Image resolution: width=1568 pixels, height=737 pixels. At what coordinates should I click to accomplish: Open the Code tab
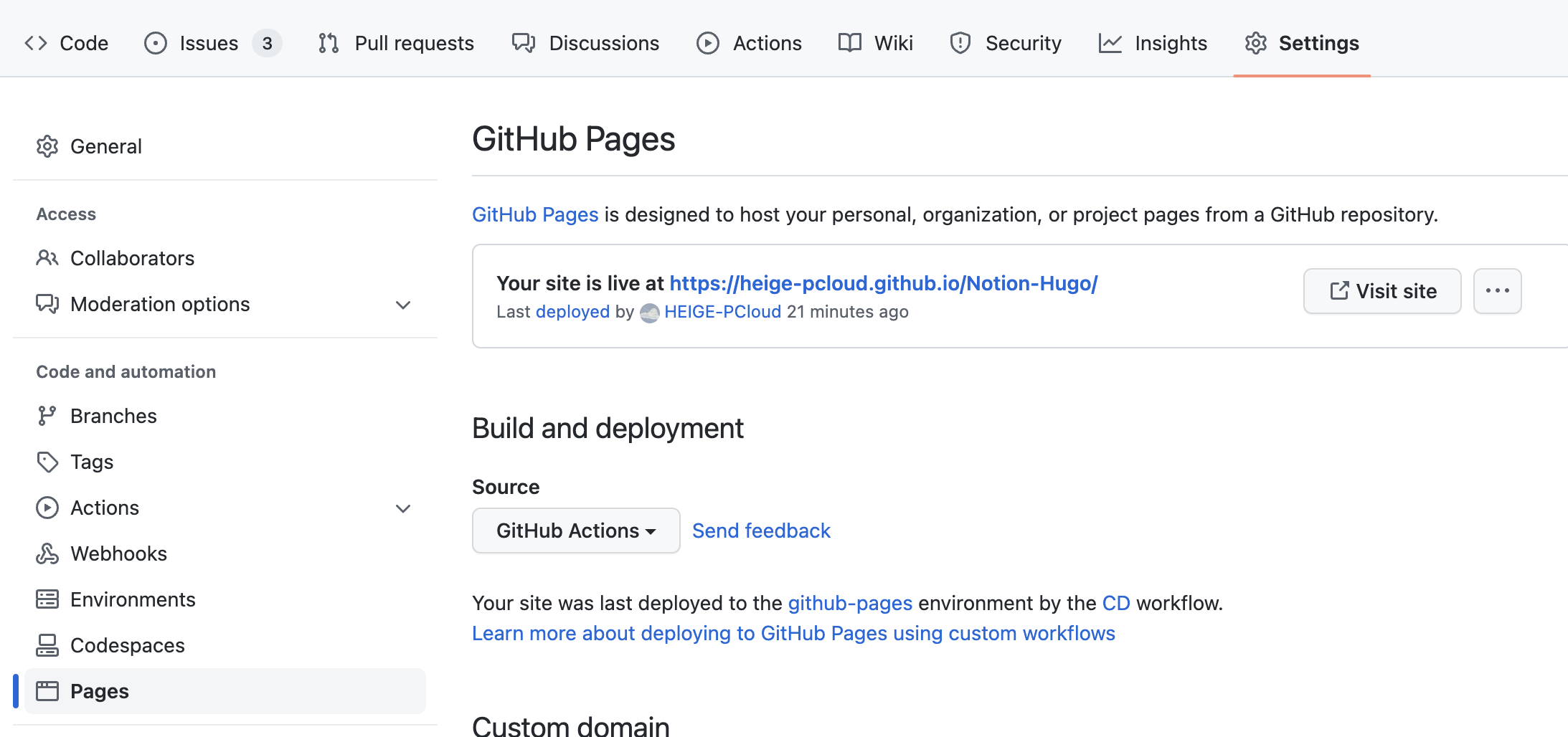(x=66, y=43)
